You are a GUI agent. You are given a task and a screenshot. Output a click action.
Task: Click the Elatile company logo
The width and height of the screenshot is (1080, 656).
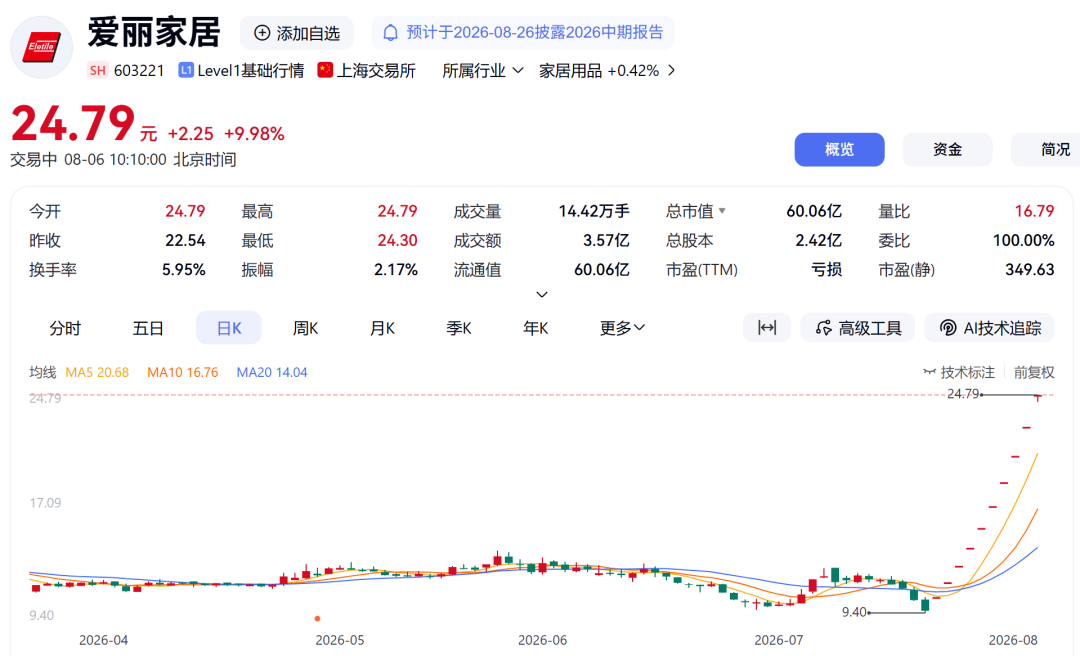click(41, 48)
